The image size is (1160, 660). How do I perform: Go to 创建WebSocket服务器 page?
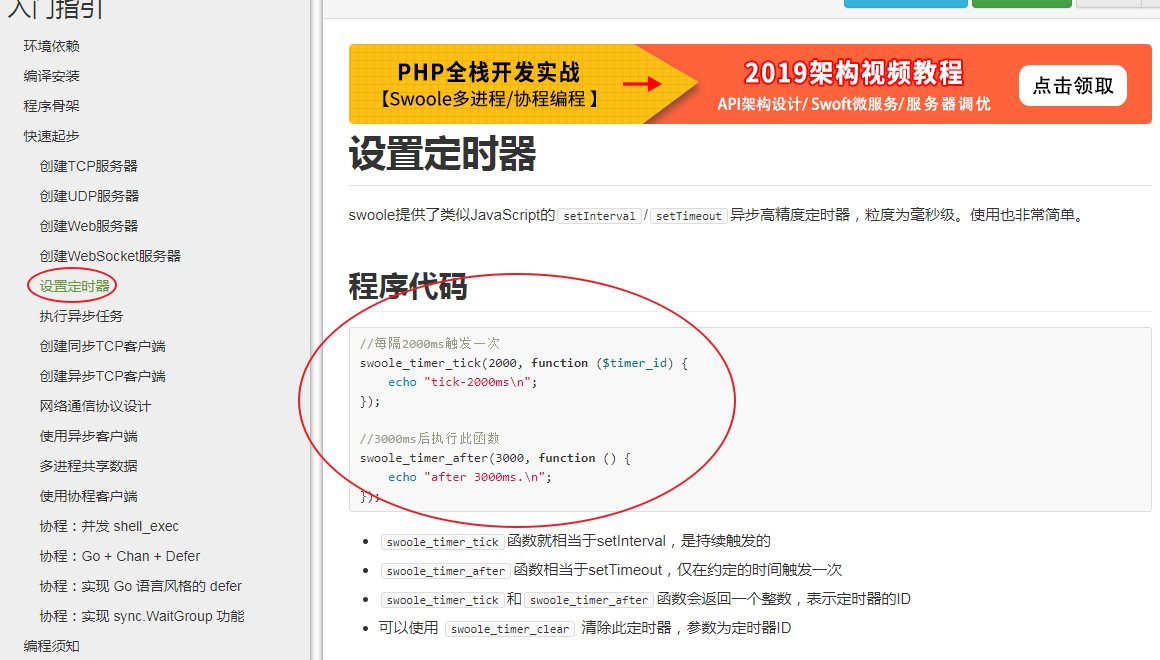pyautogui.click(x=109, y=256)
